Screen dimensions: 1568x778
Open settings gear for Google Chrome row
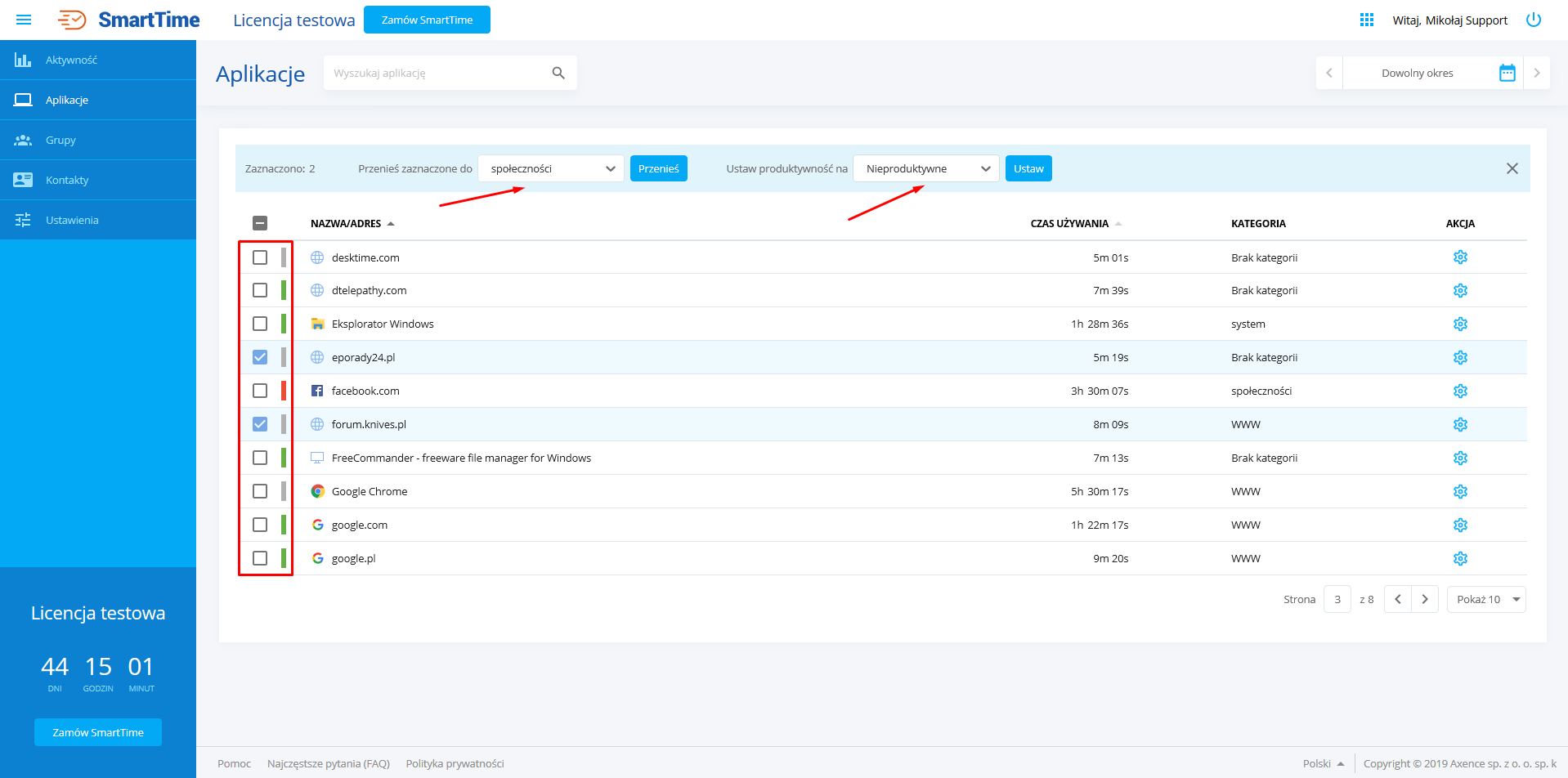[x=1460, y=491]
